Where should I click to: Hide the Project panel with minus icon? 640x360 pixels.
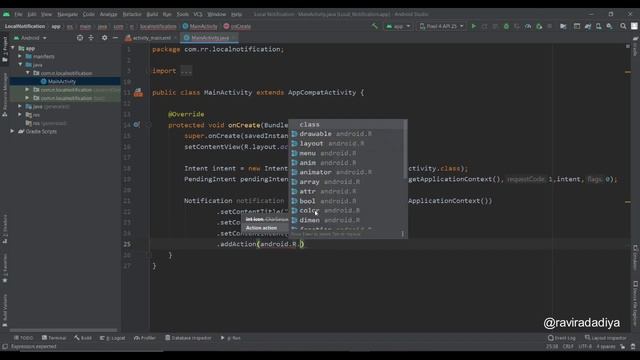pos(116,38)
